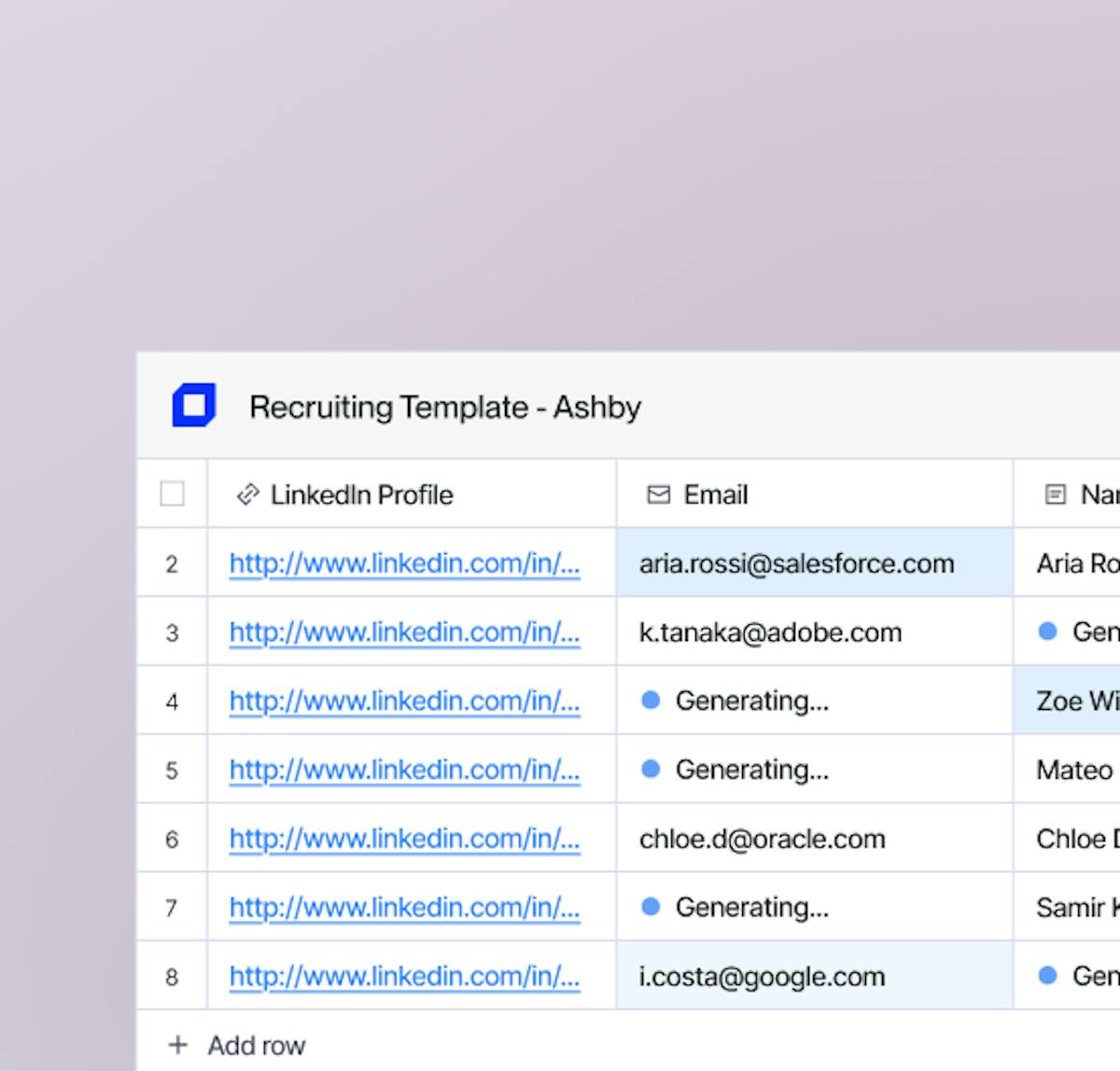1120x1071 pixels.
Task: Select the i.costa@google.com email cell
Action: 815,976
